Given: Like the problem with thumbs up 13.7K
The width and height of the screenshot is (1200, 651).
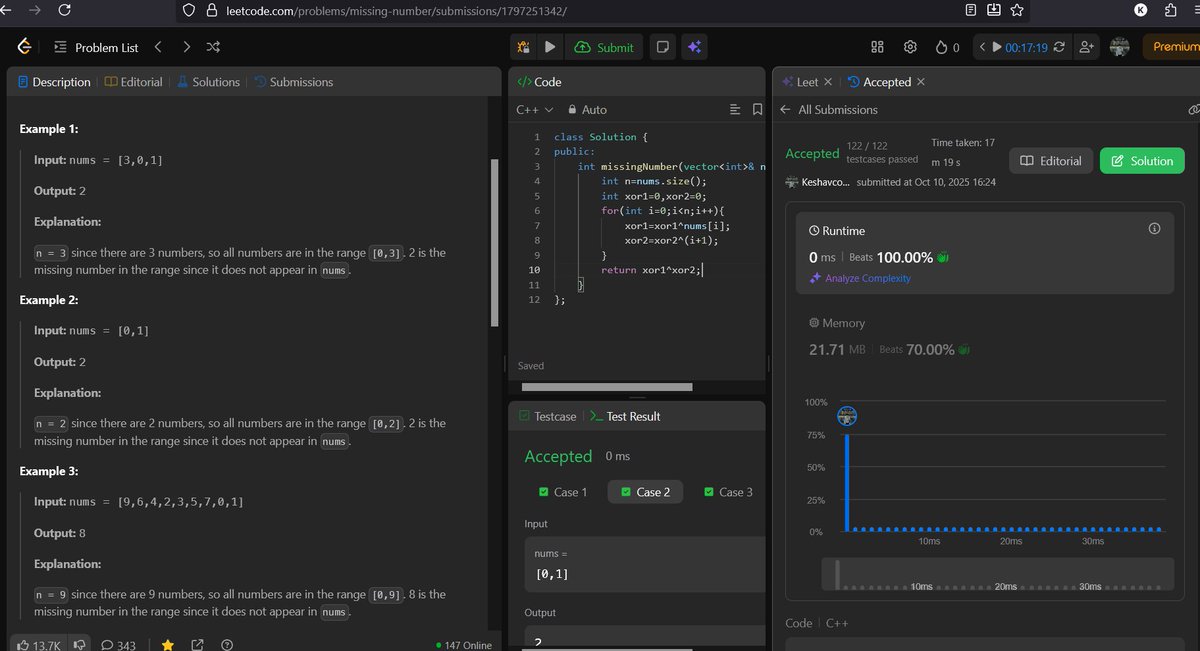Looking at the screenshot, I should click(x=38, y=645).
